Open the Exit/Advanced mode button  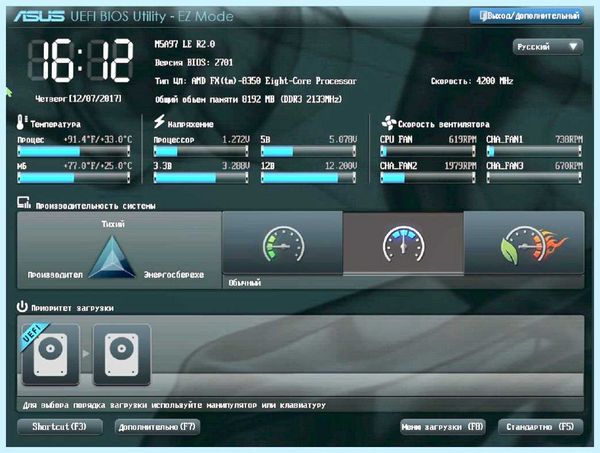[x=527, y=16]
